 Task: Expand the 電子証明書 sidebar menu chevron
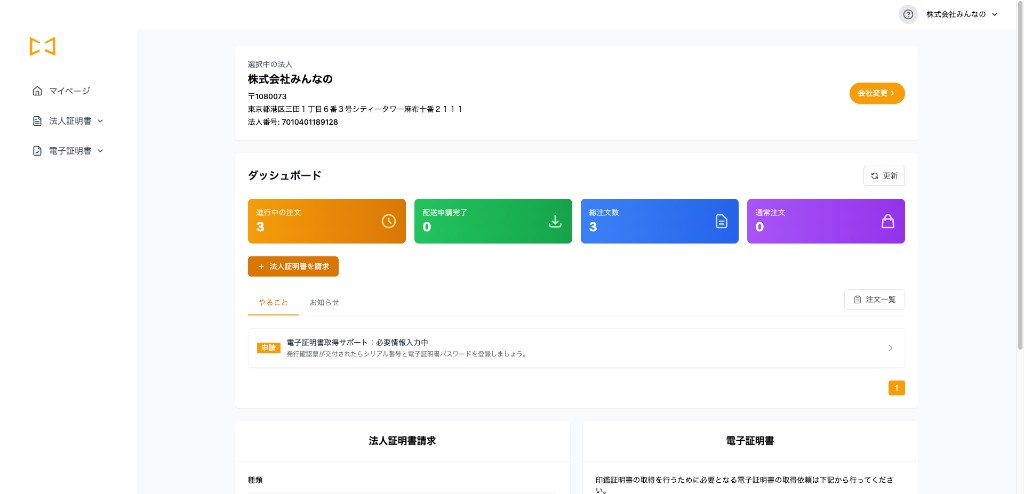[100, 151]
